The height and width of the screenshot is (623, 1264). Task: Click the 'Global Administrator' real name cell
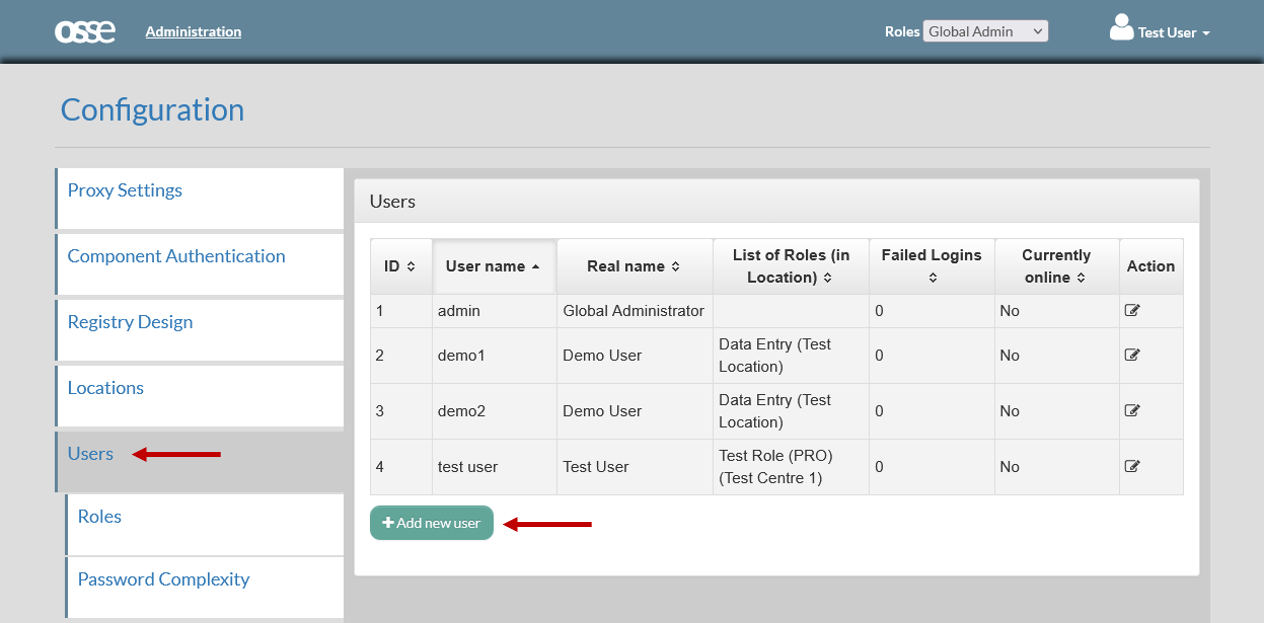point(634,311)
